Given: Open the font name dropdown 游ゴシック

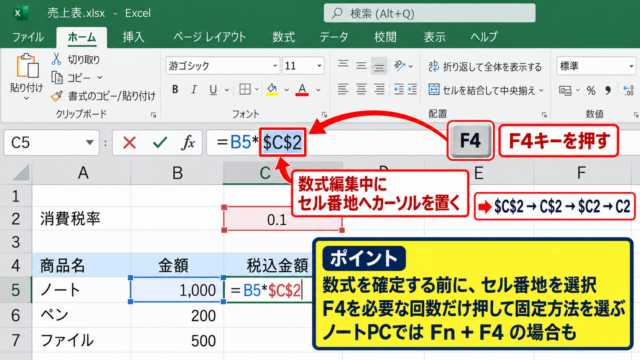Looking at the screenshot, I should pyautogui.click(x=275, y=66).
